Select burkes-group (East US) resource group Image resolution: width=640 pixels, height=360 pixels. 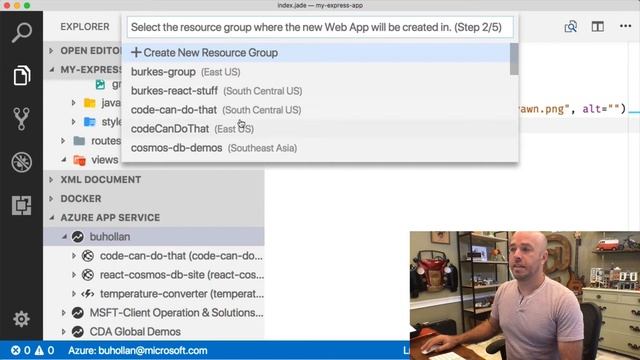coord(317,72)
